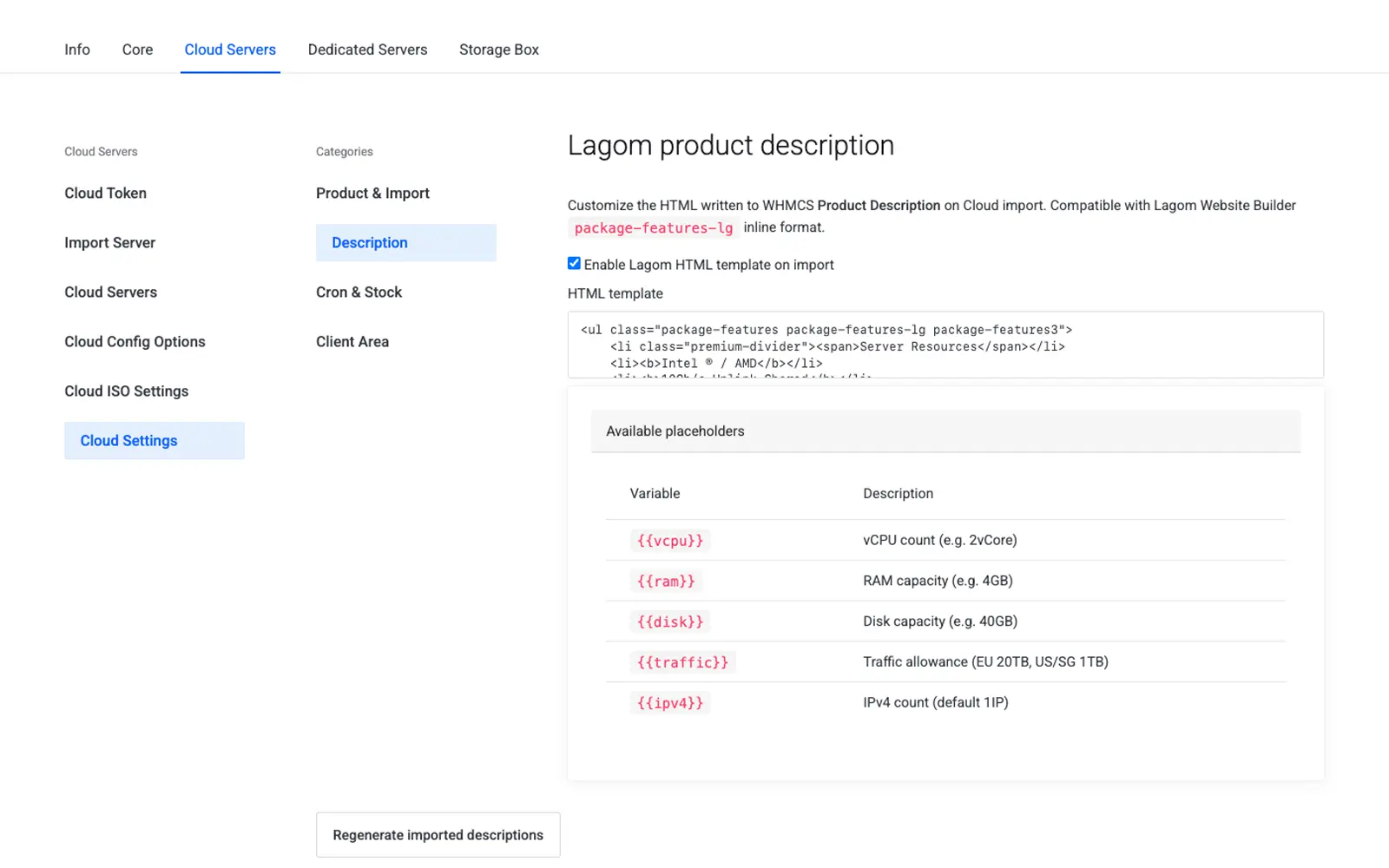Viewport: 1389px width, 868px height.
Task: Click the Variable column header
Action: click(x=655, y=494)
